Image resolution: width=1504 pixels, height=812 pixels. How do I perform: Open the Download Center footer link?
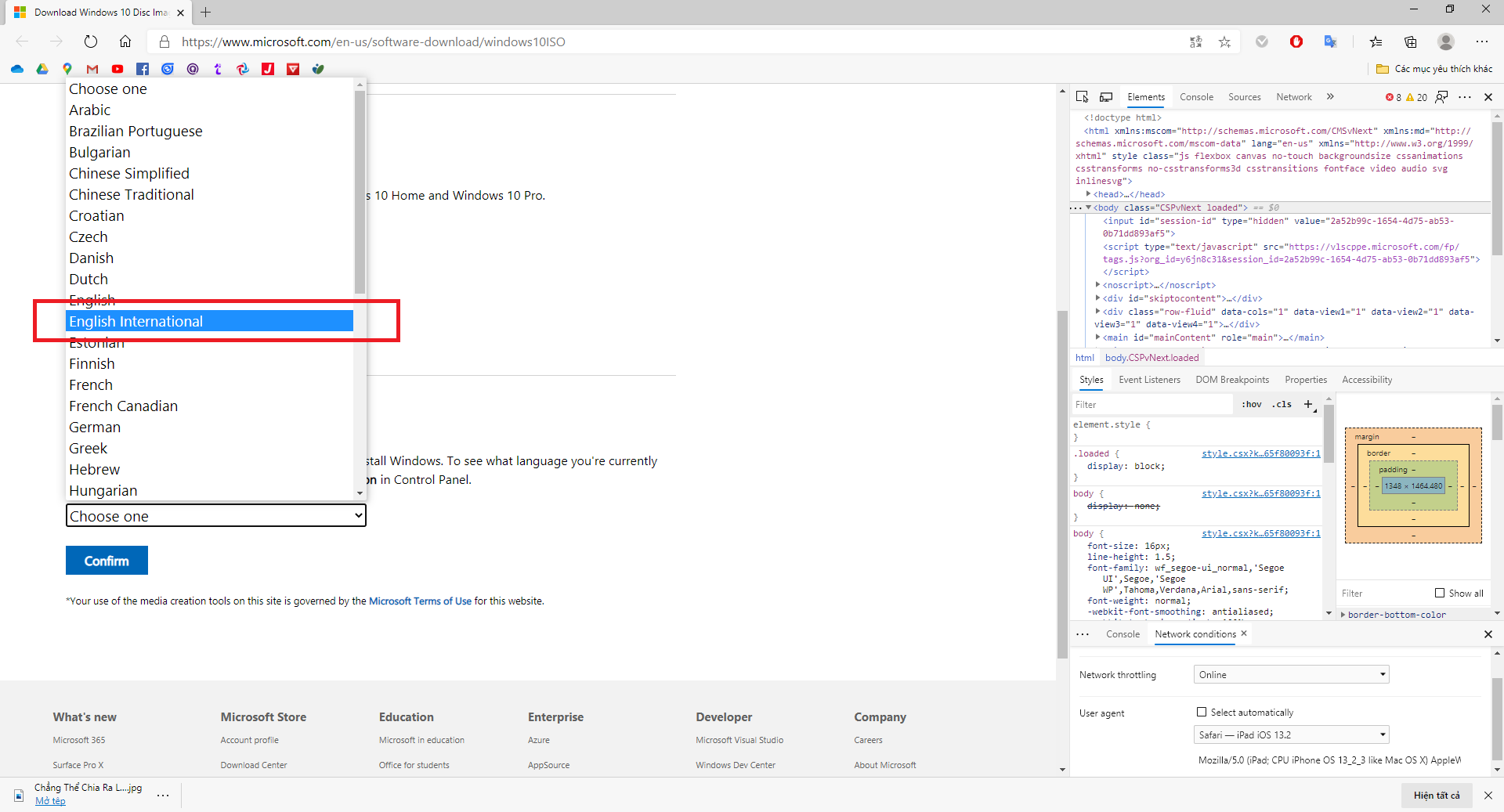(x=254, y=765)
